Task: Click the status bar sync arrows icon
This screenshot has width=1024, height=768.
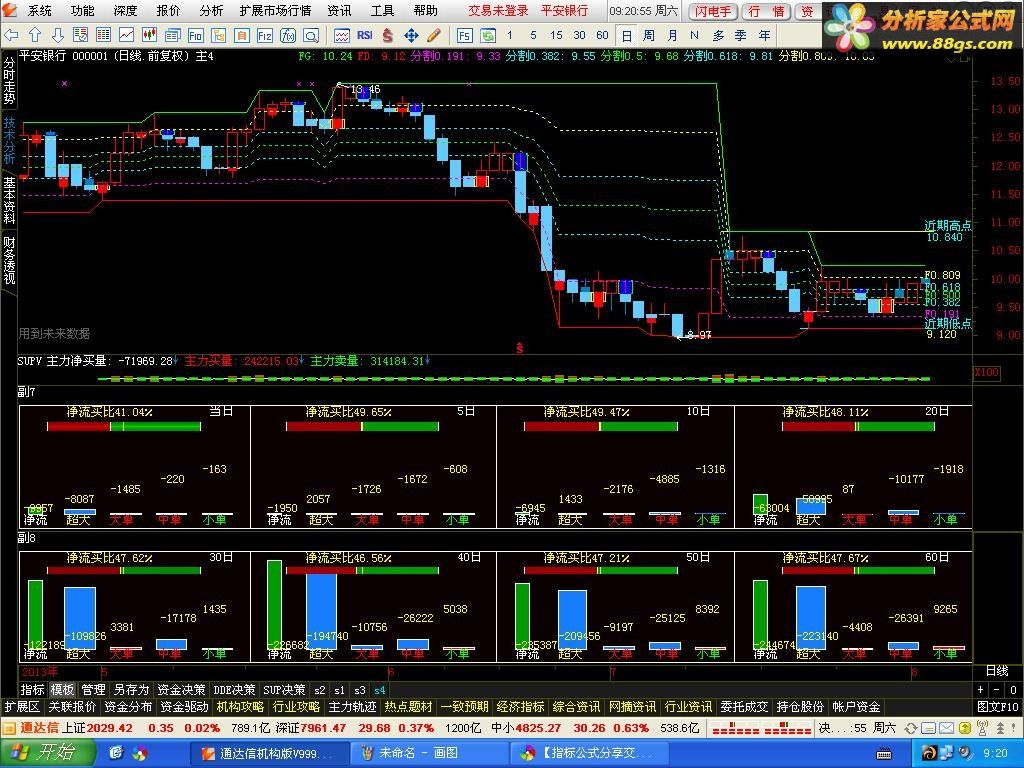Action: coord(910,728)
